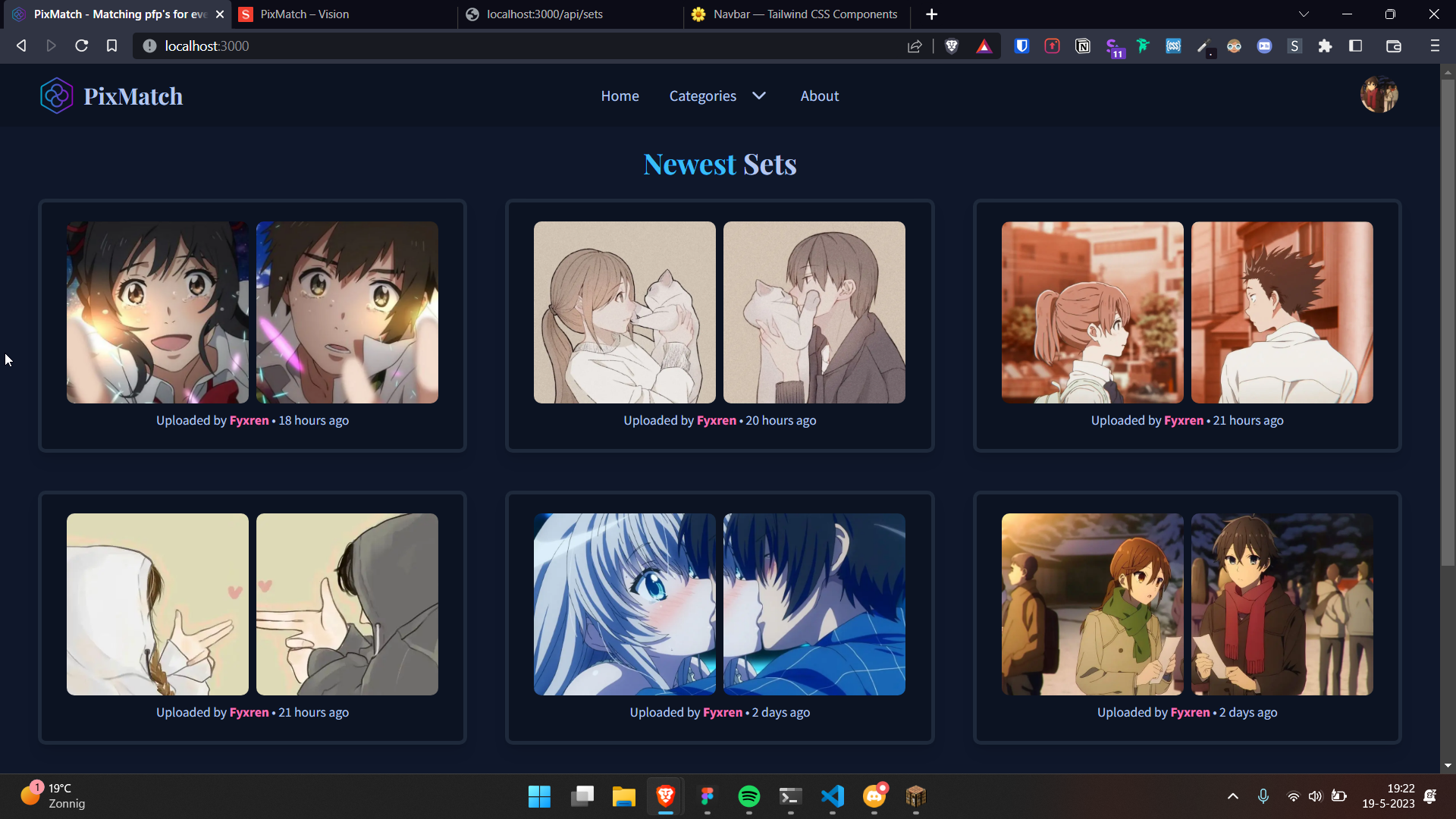
Task: Click Fyxren link under 18 hours ago set
Action: tap(249, 421)
